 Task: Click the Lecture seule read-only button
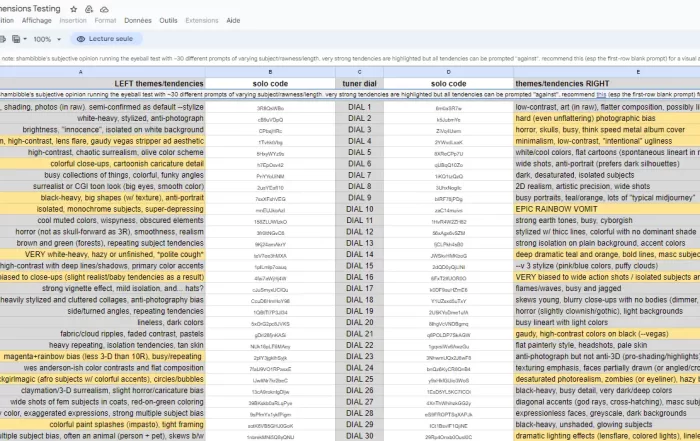106,39
